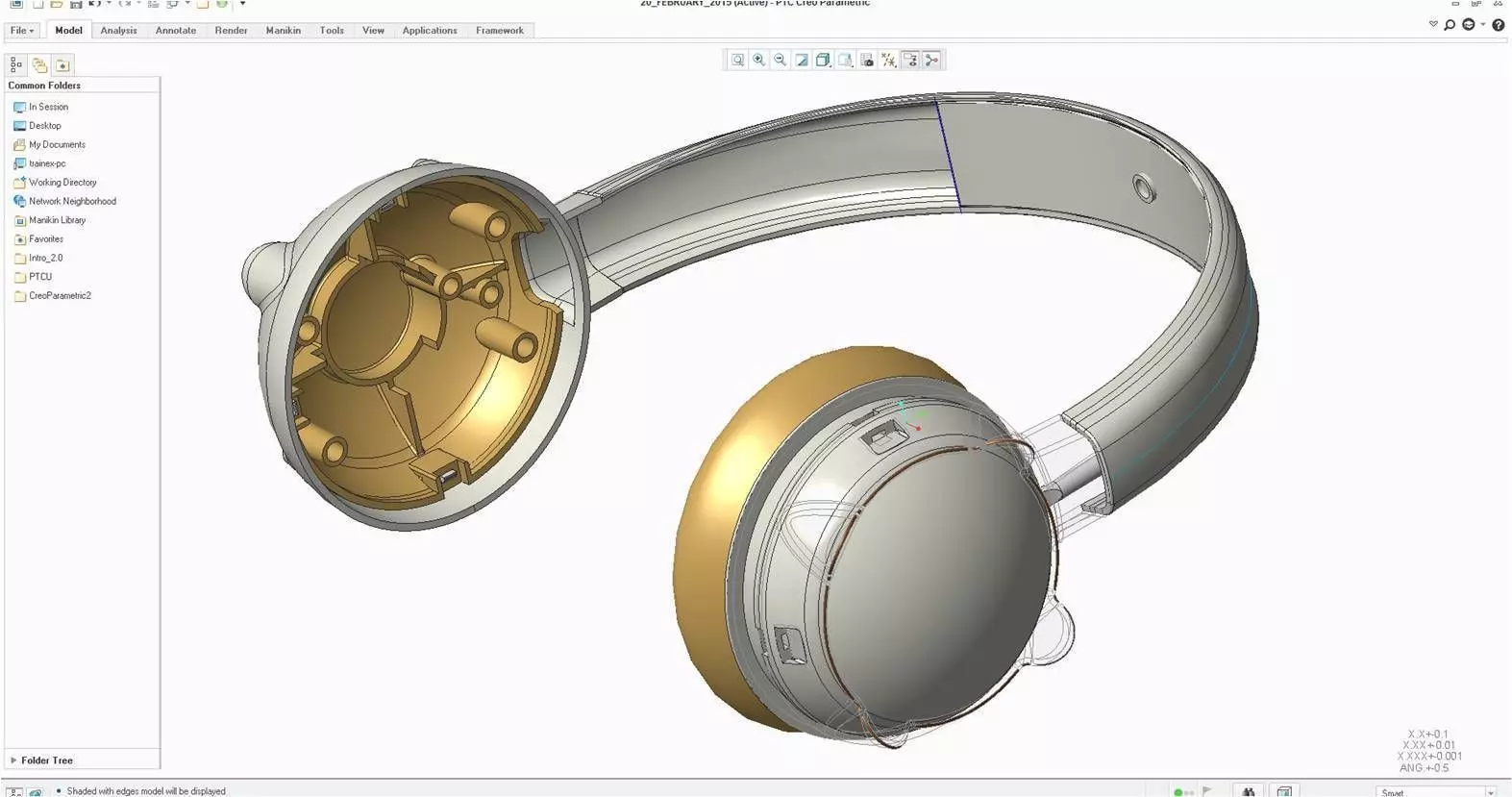Toggle the Annotation Display icon
1512x797 pixels.
[x=910, y=60]
